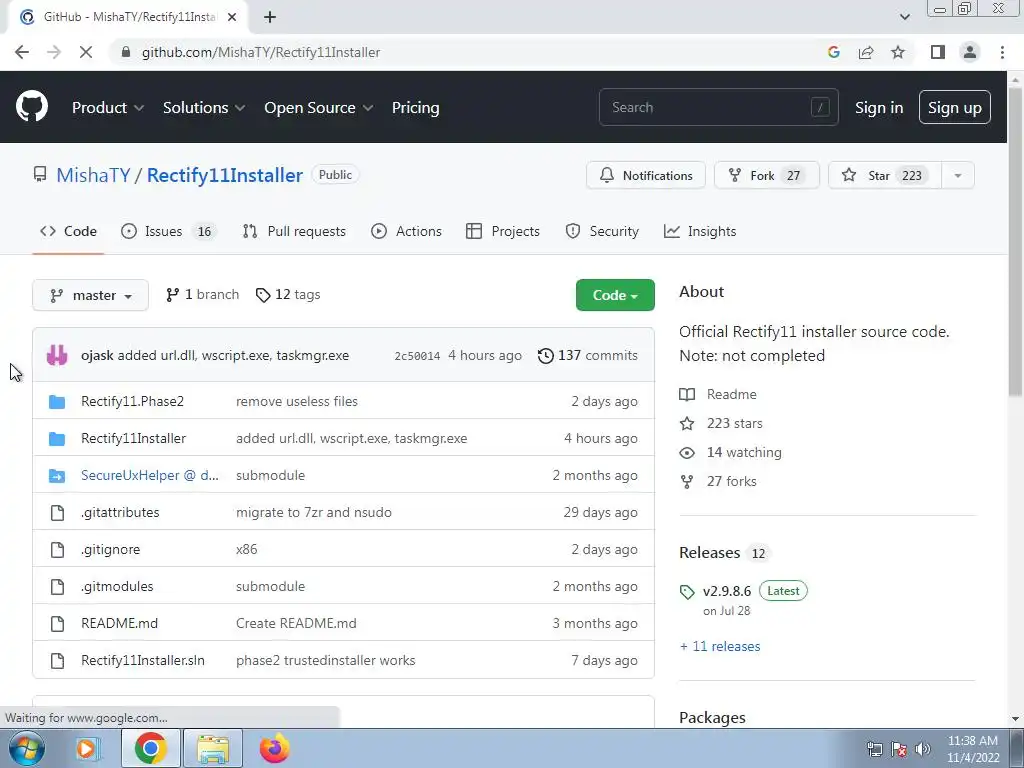Switch to the Code tab
The image size is (1024, 768).
(x=68, y=231)
